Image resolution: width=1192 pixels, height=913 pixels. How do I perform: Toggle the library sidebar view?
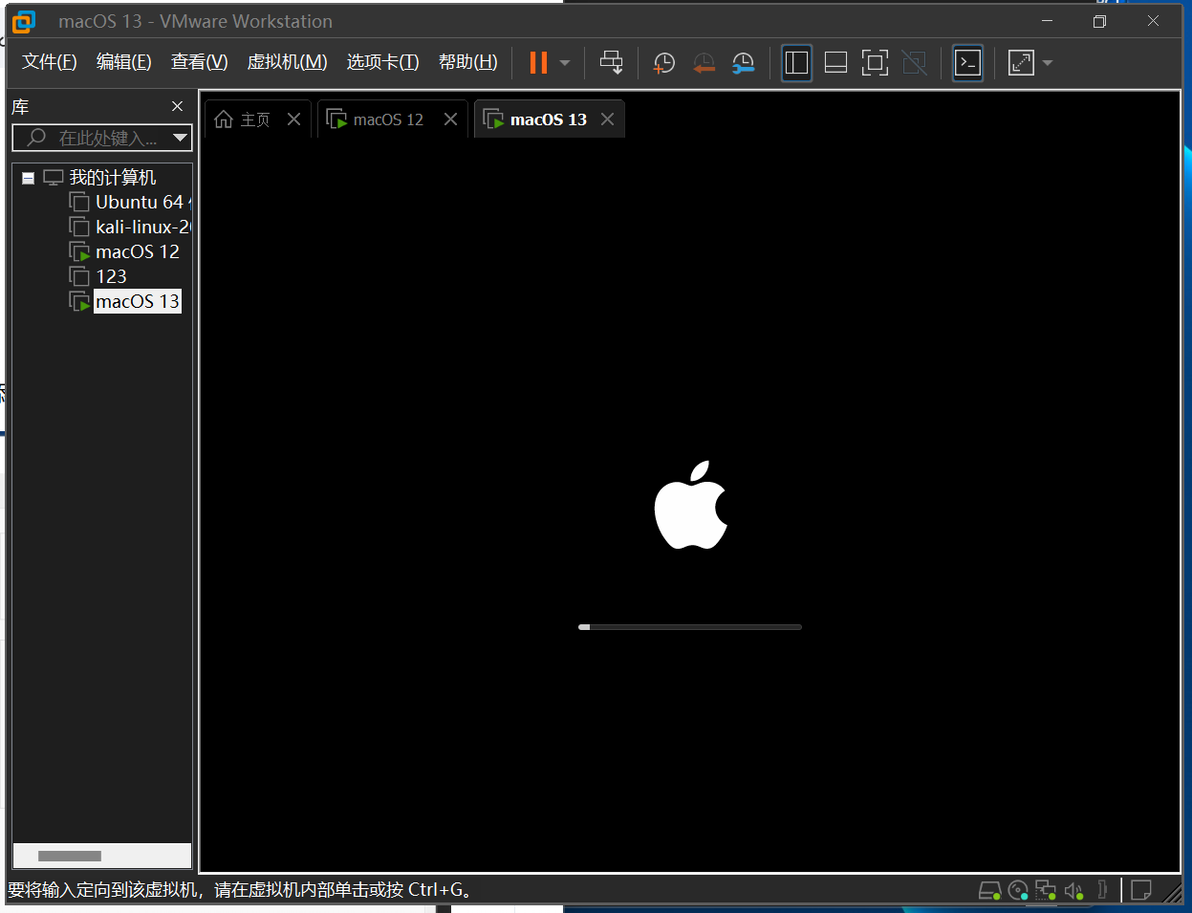pos(796,62)
